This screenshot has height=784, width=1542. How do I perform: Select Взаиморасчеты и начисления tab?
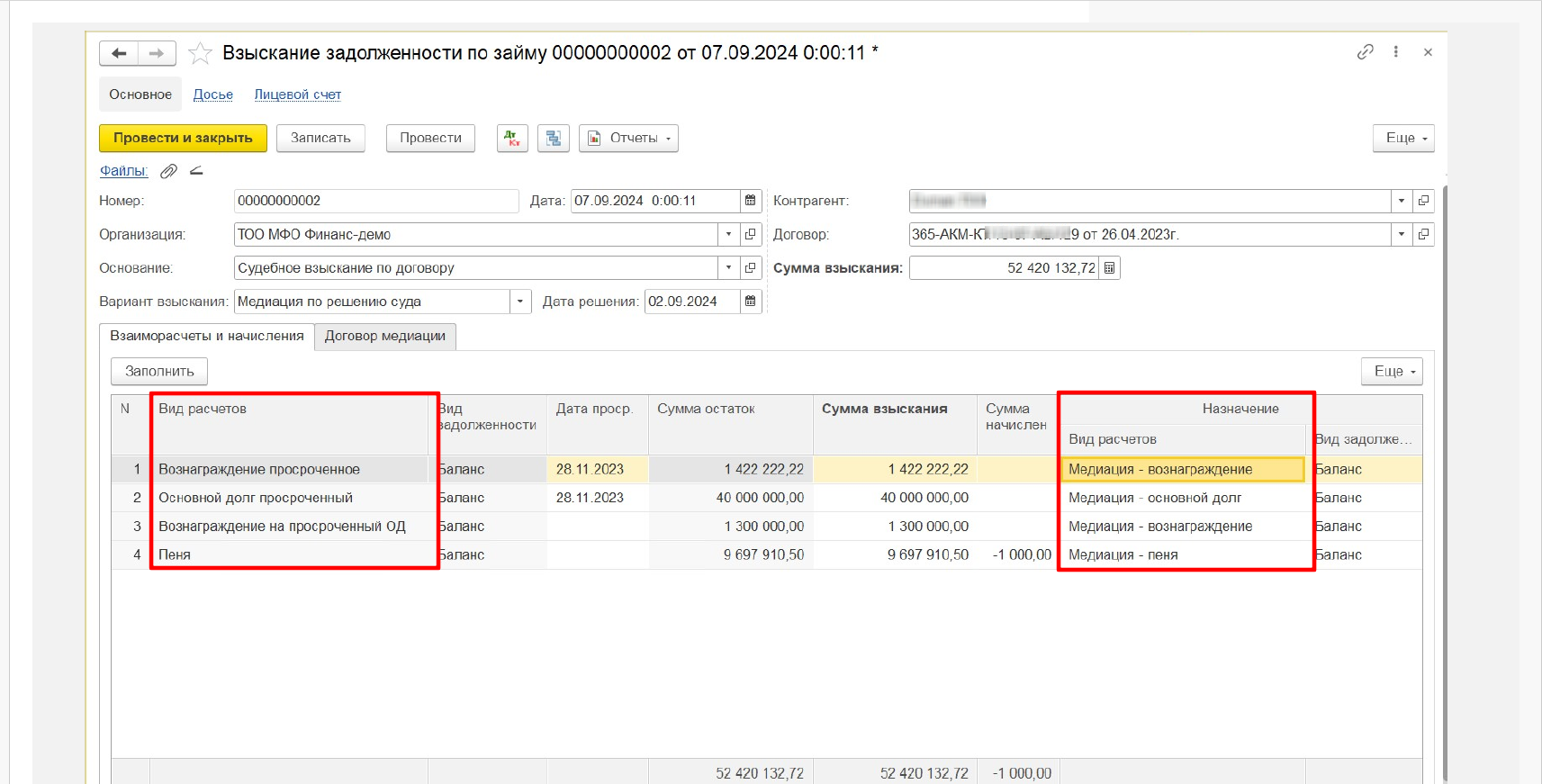pyautogui.click(x=207, y=336)
